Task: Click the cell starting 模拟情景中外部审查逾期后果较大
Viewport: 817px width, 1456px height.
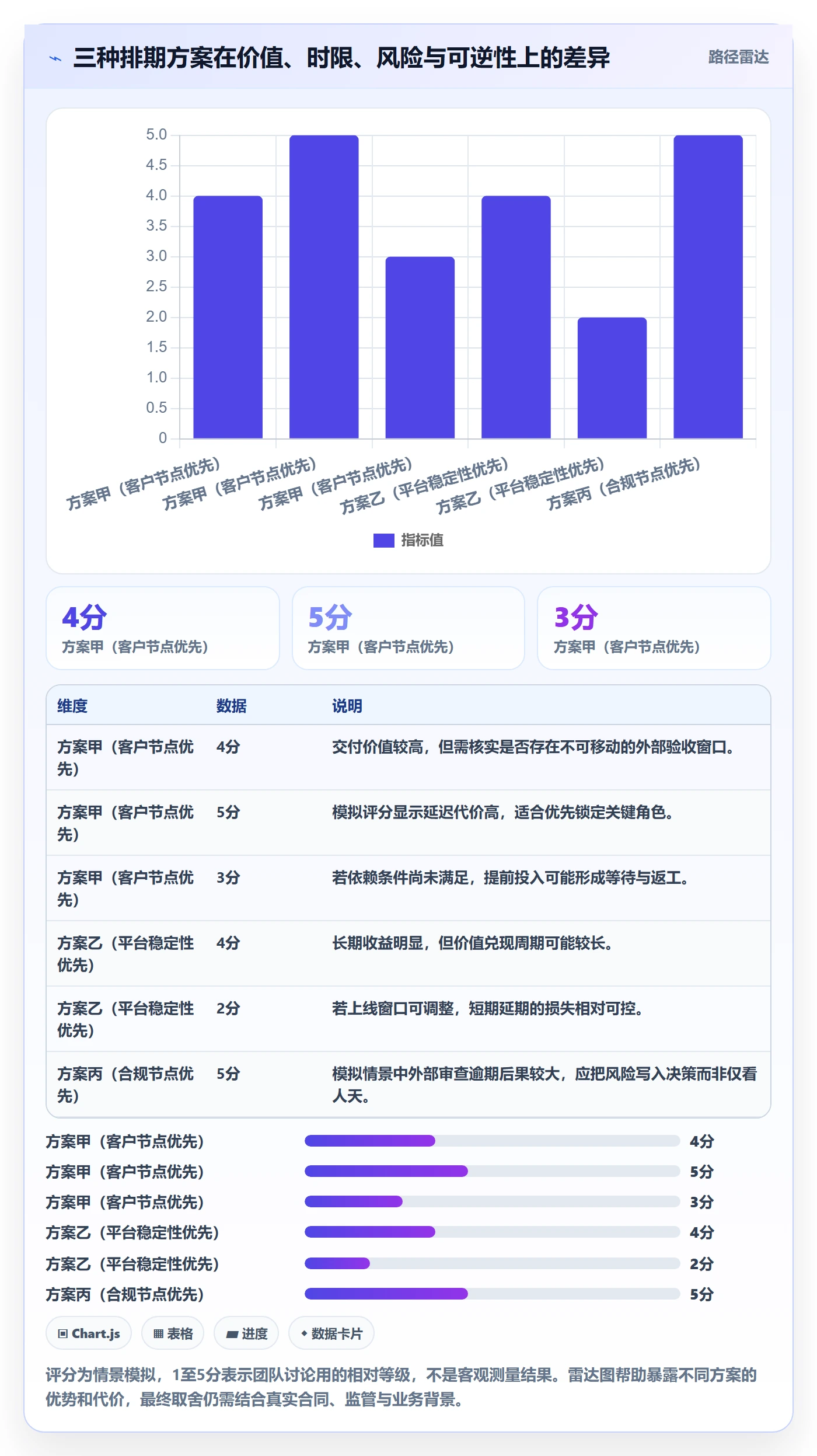Action: (545, 1085)
